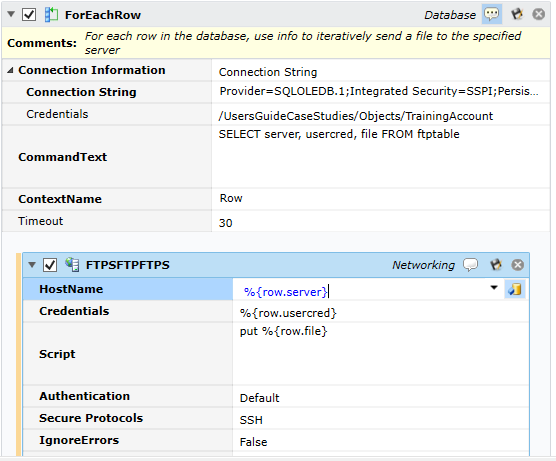
Task: Delete the FTPSFTPFTPS activity
Action: click(x=518, y=265)
